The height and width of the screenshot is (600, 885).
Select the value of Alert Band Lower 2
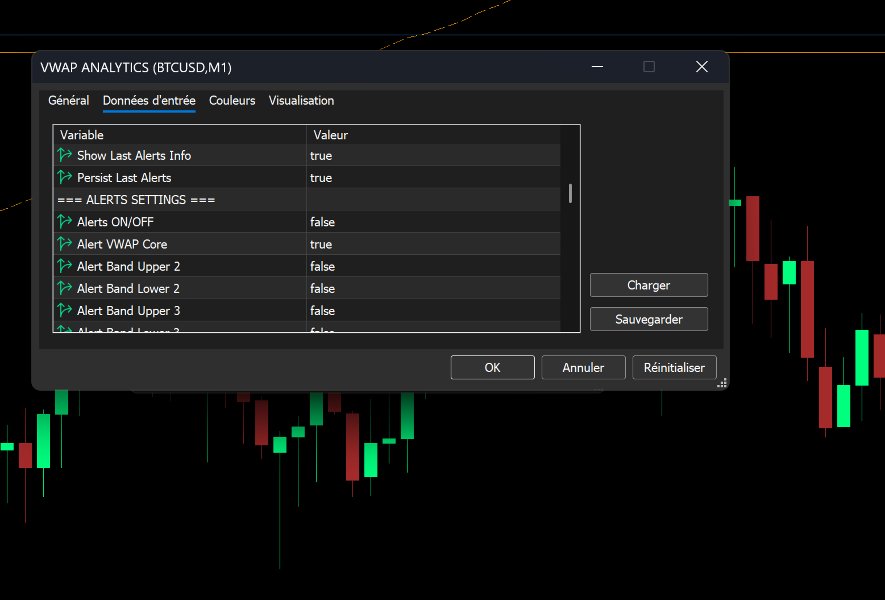[322, 288]
